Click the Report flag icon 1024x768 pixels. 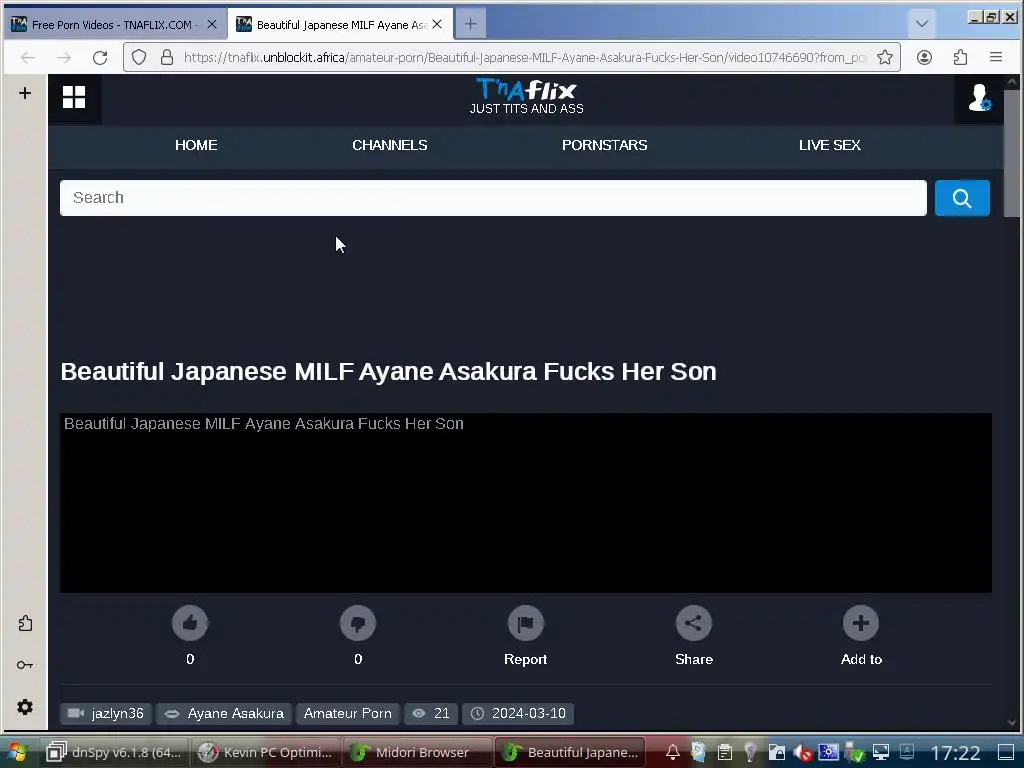tap(526, 623)
